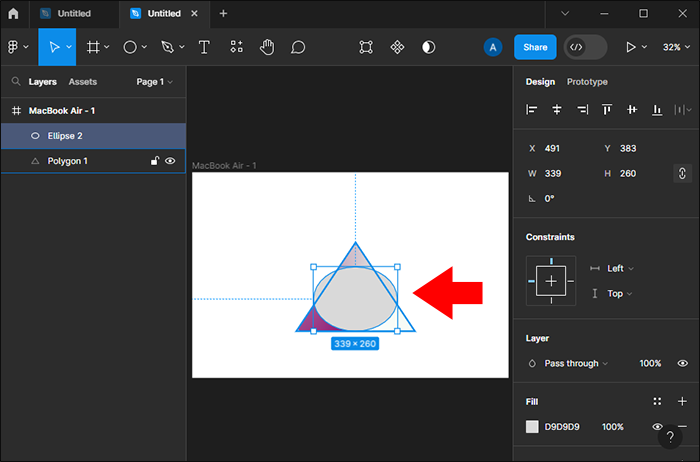
Task: Select the Comment tool
Action: [298, 47]
